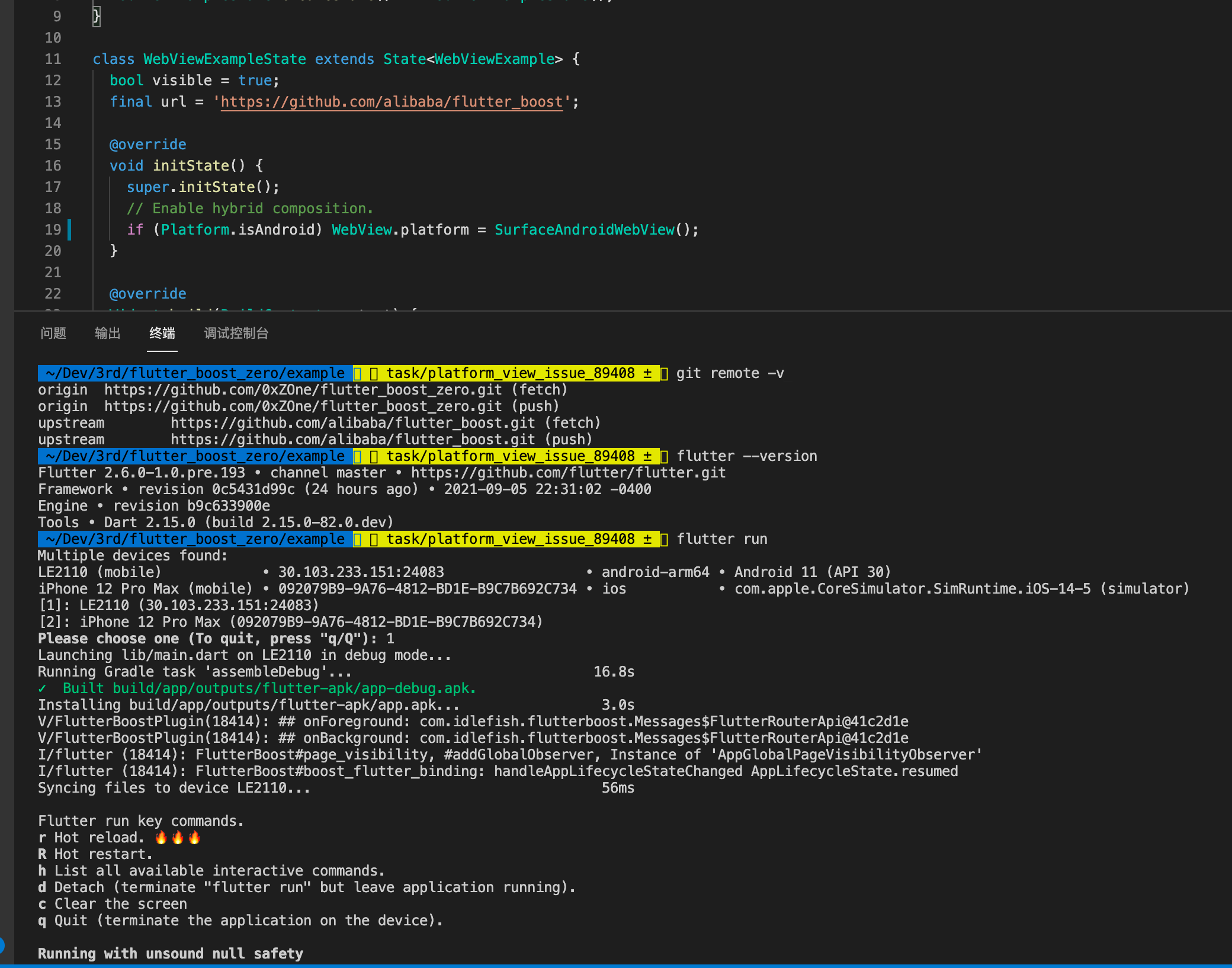This screenshot has width=1232, height=968.
Task: Click the blue progress bar at screen bottom
Action: [616, 966]
